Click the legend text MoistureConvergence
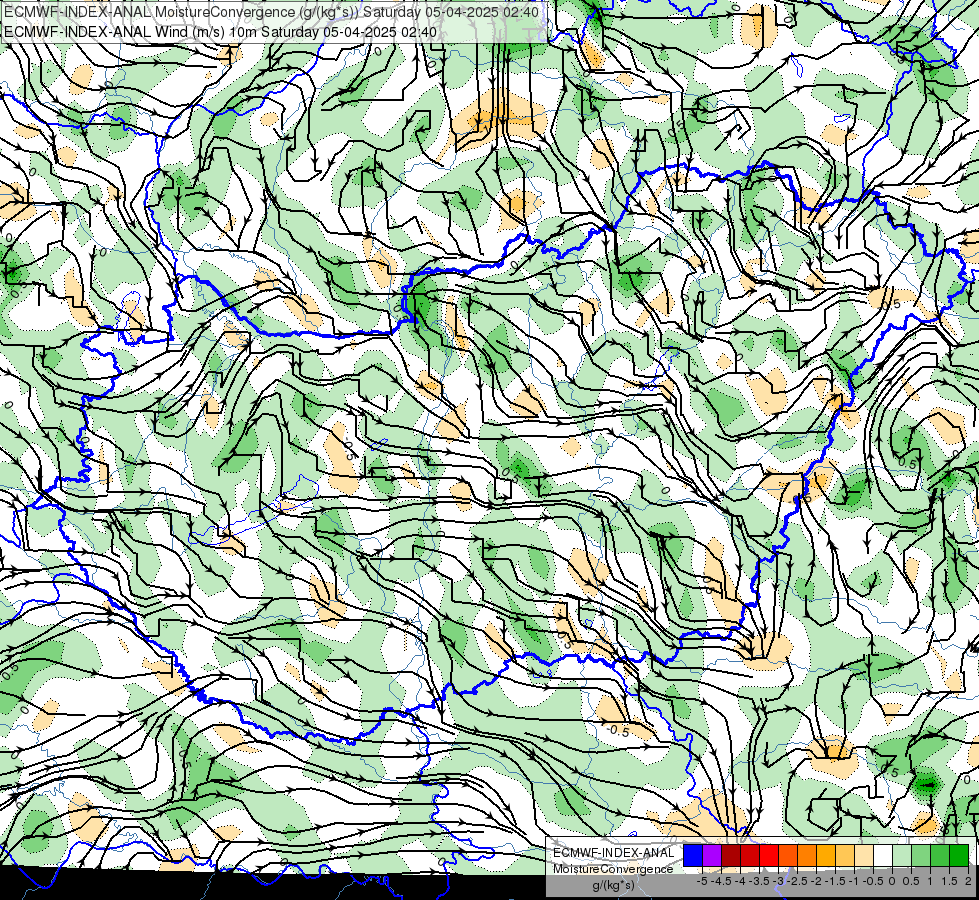The height and width of the screenshot is (900, 979). tap(613, 869)
